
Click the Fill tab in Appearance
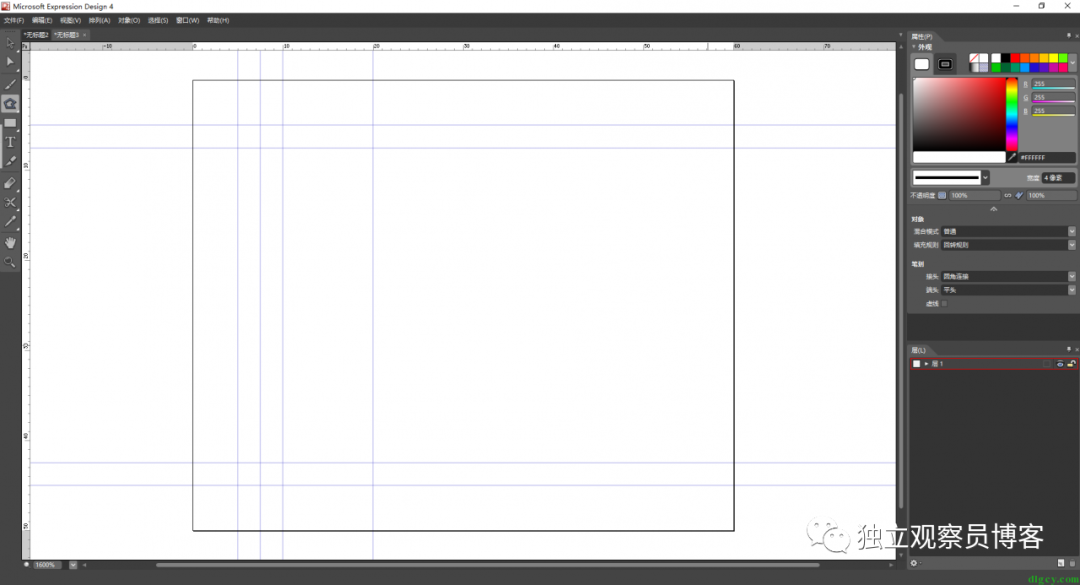(x=922, y=64)
